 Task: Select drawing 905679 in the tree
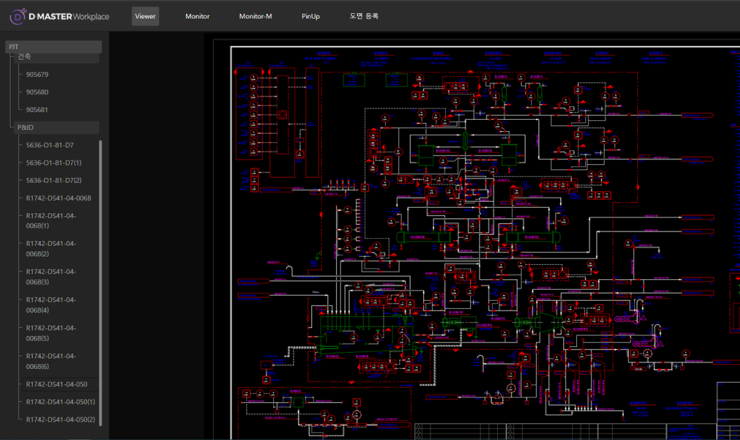click(37, 75)
